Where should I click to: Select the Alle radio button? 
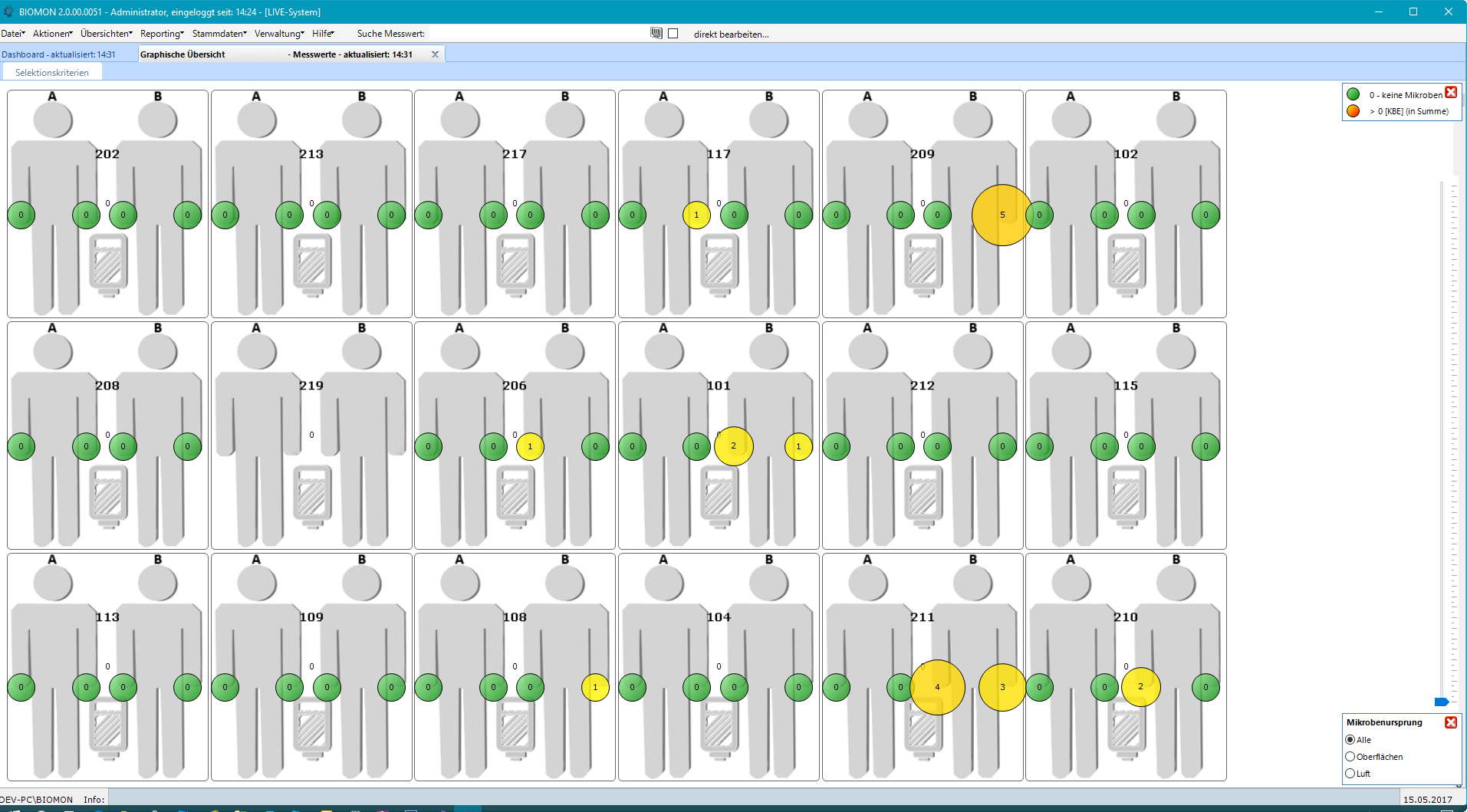(x=1350, y=740)
